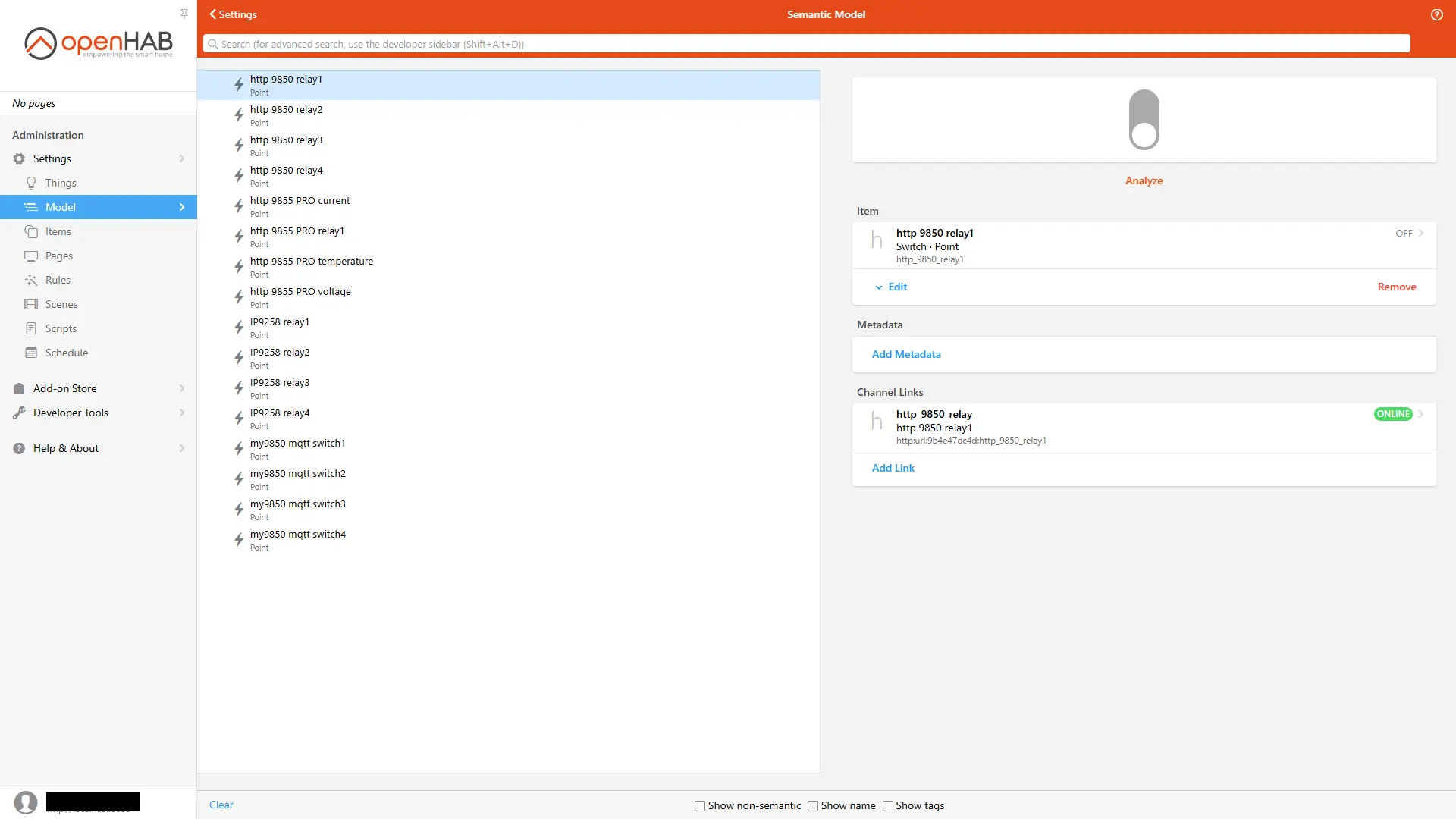Click the Things lightbulb icon

click(x=31, y=183)
